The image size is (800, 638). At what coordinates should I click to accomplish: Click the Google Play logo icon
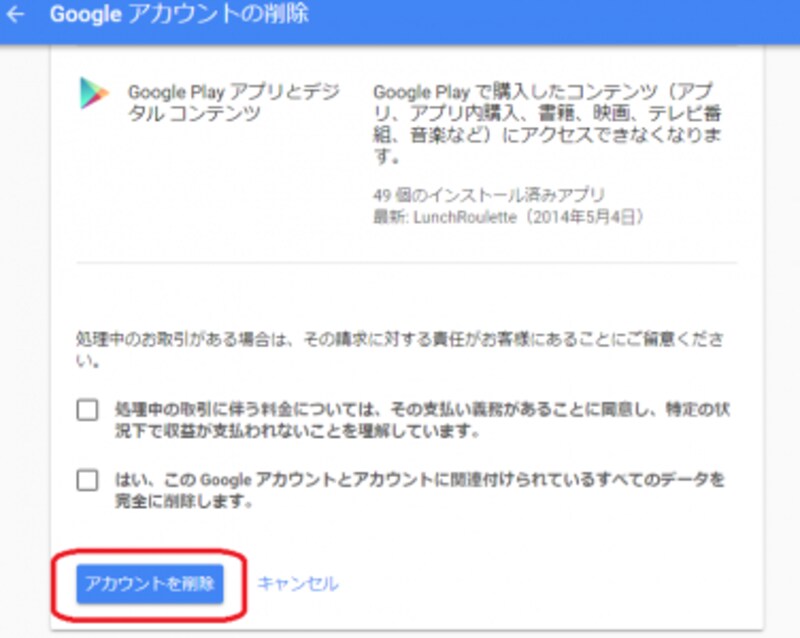94,93
